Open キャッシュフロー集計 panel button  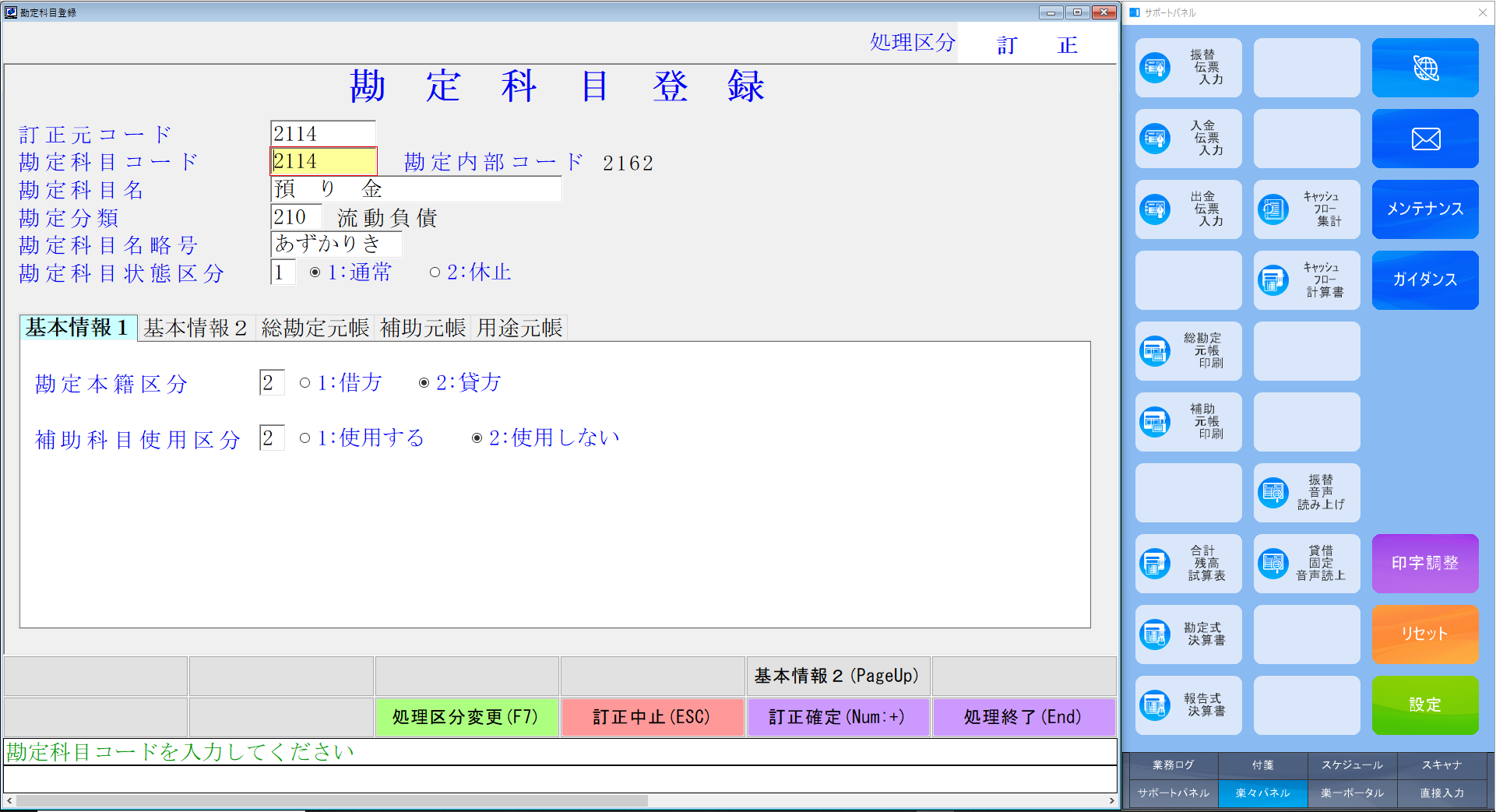[1307, 209]
